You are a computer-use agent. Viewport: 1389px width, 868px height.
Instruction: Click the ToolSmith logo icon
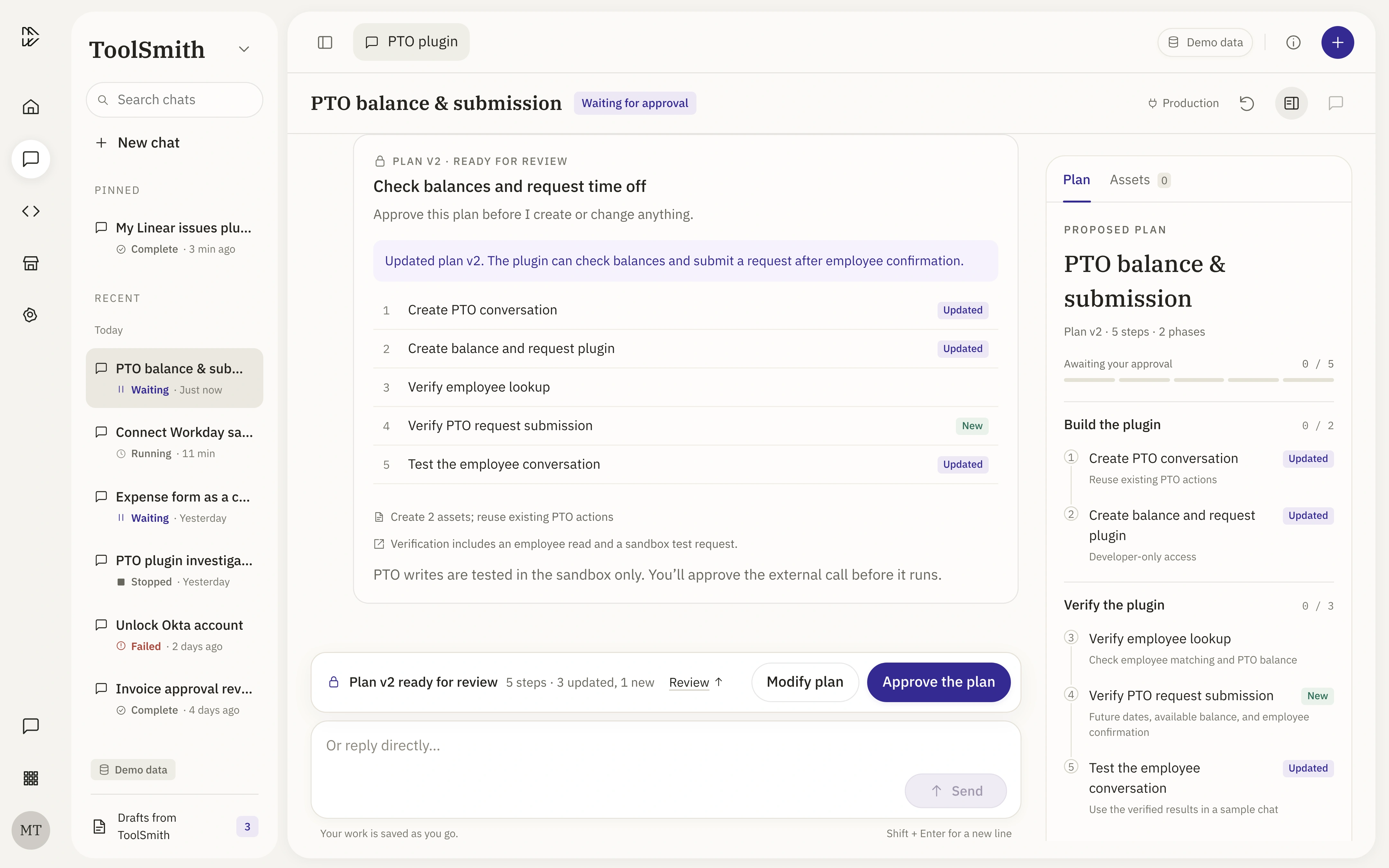(31, 37)
